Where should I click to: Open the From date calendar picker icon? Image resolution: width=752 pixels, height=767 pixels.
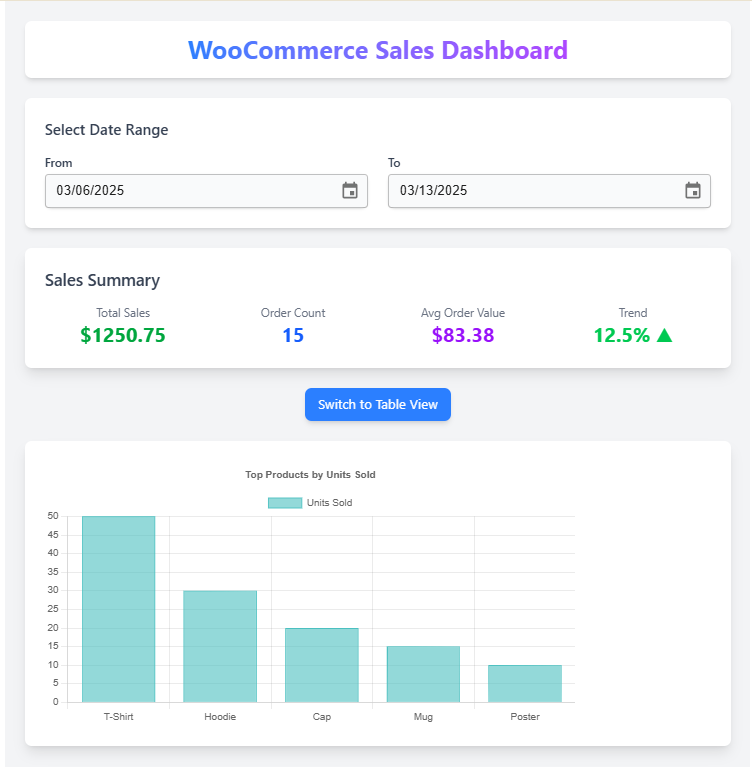coord(349,190)
